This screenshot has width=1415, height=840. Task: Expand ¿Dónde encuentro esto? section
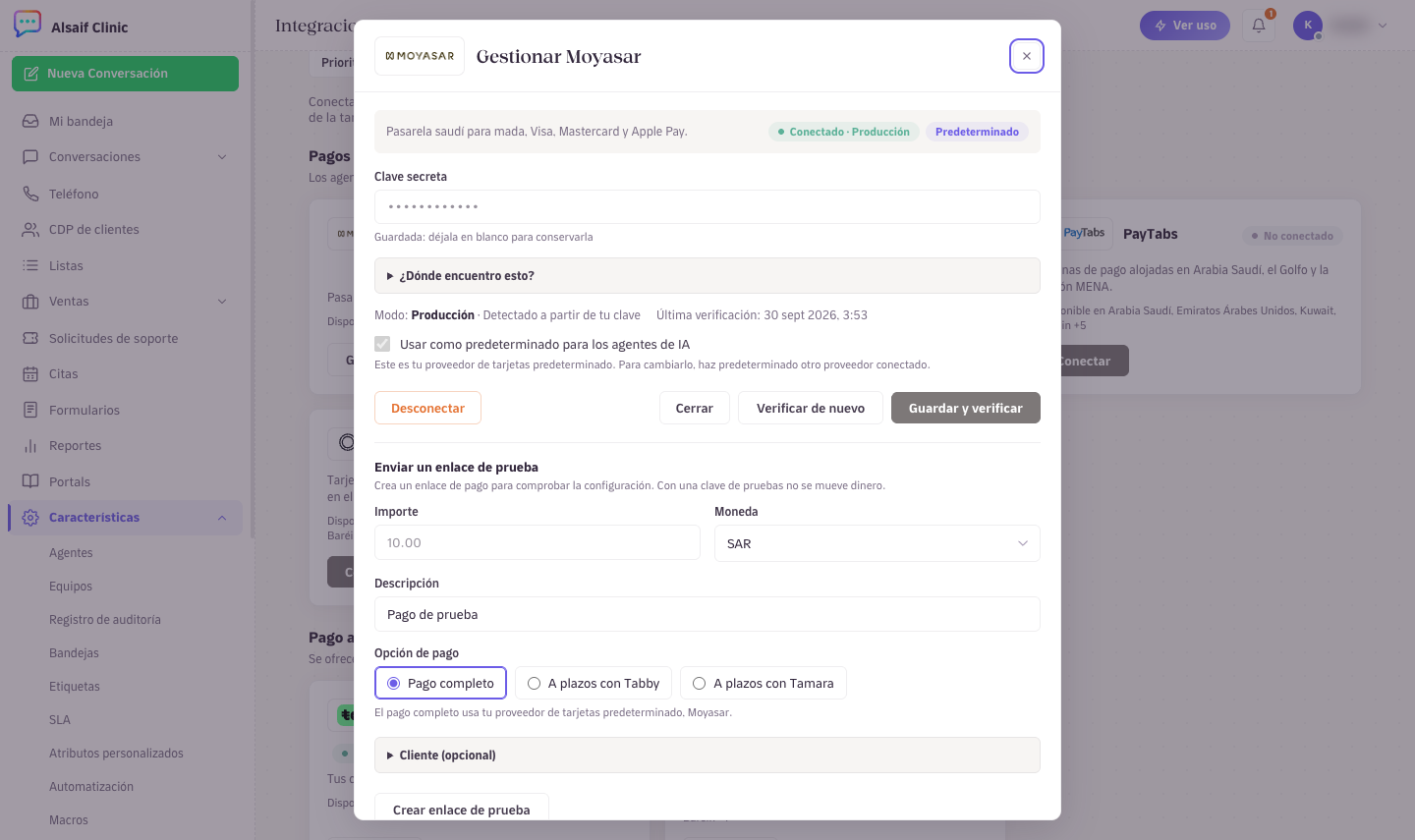click(x=707, y=276)
